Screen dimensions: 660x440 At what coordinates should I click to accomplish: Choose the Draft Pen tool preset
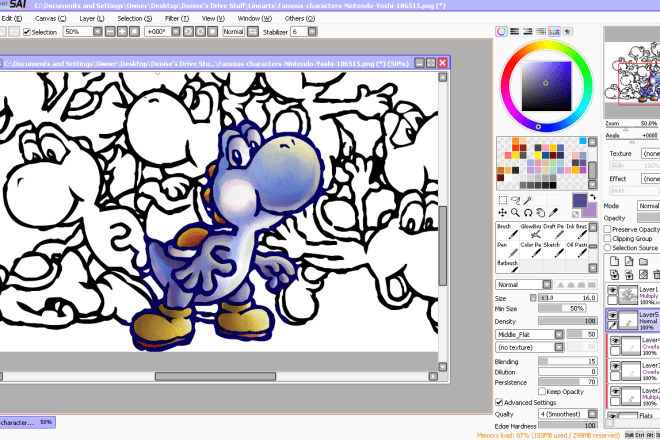[554, 231]
